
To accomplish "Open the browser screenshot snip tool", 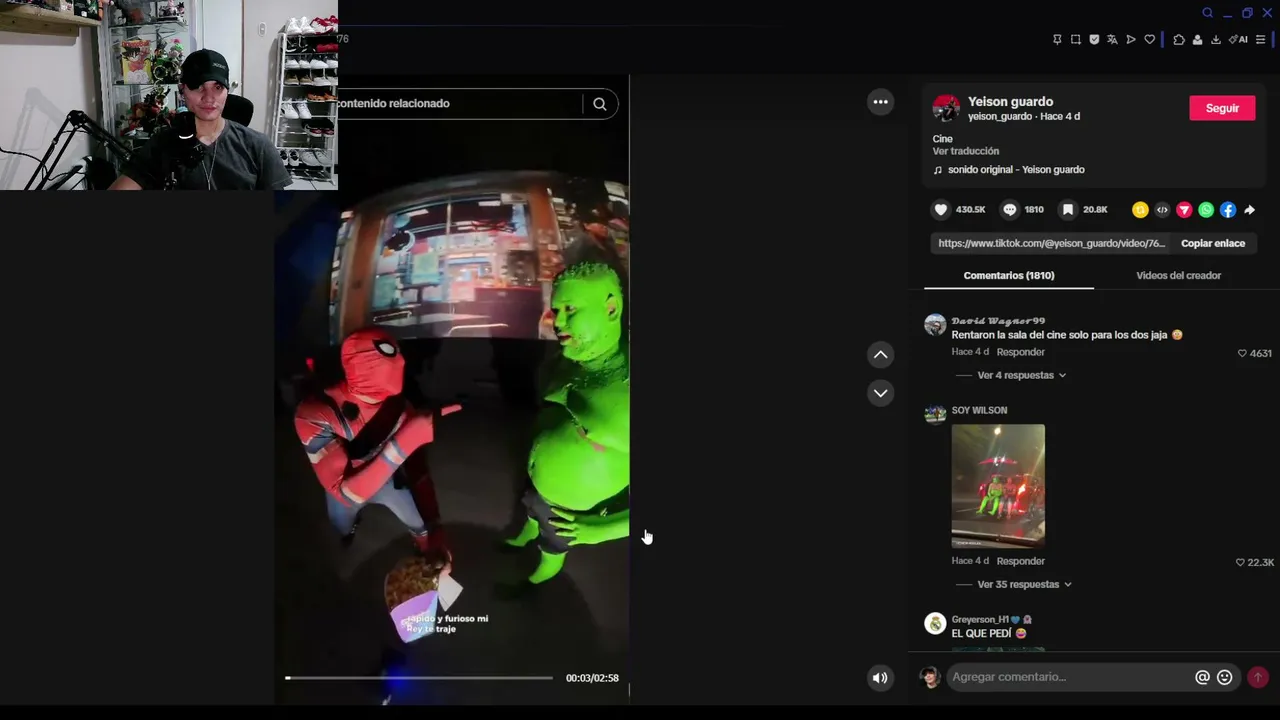I will pos(1076,40).
